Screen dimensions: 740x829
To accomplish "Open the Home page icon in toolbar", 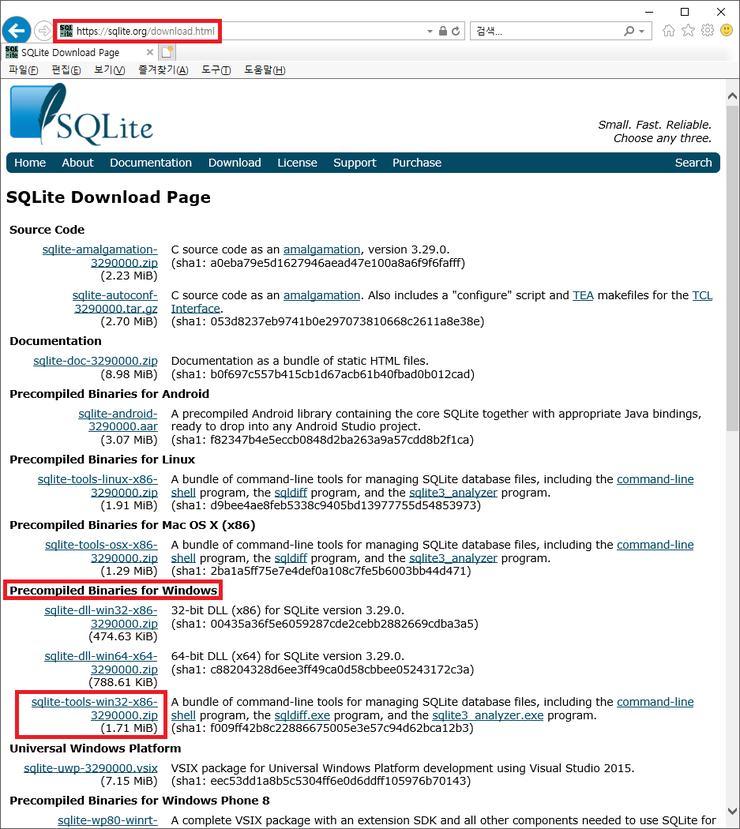I will tap(669, 31).
